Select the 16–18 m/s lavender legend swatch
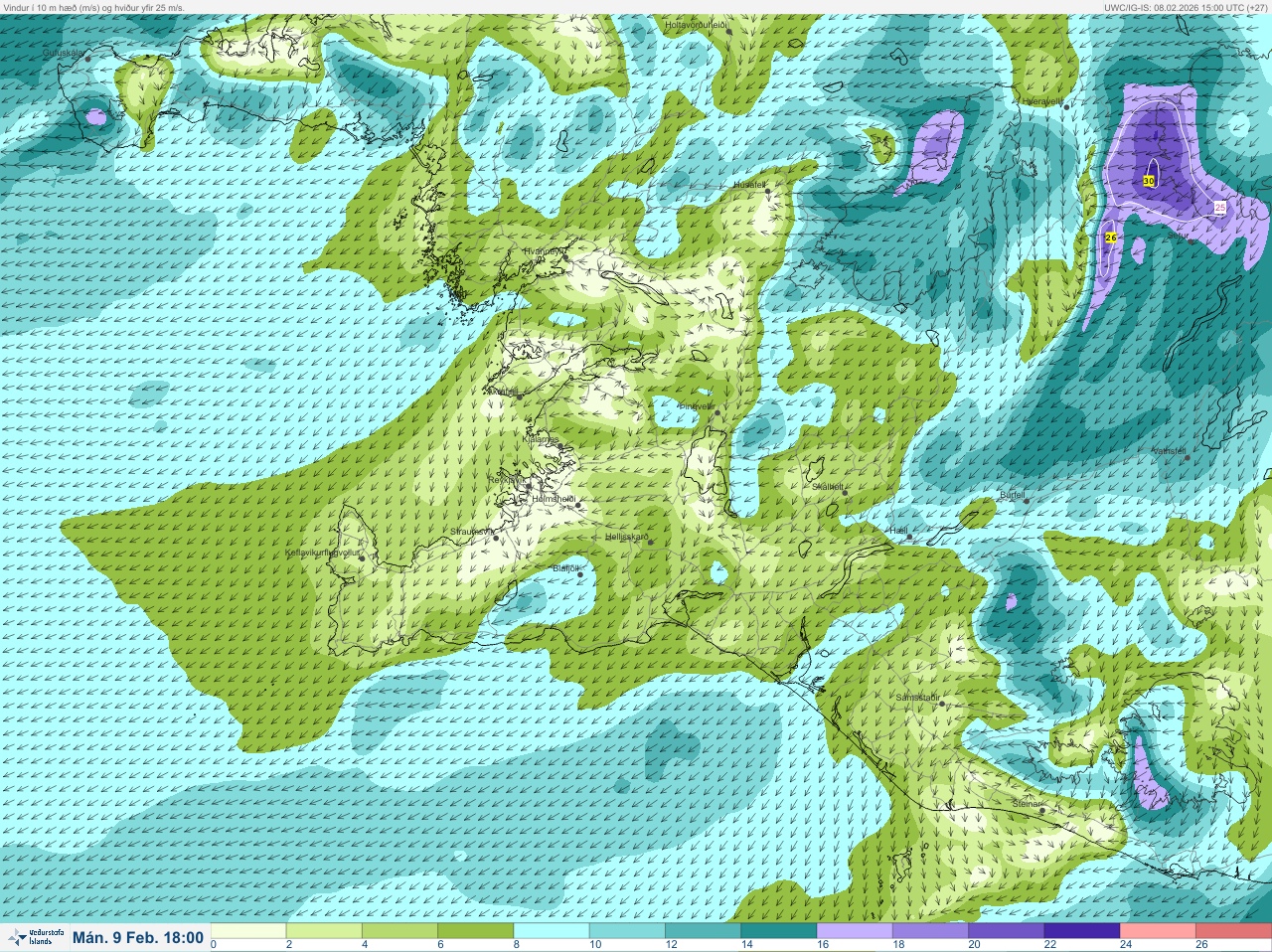Image resolution: width=1272 pixels, height=952 pixels. tap(855, 931)
